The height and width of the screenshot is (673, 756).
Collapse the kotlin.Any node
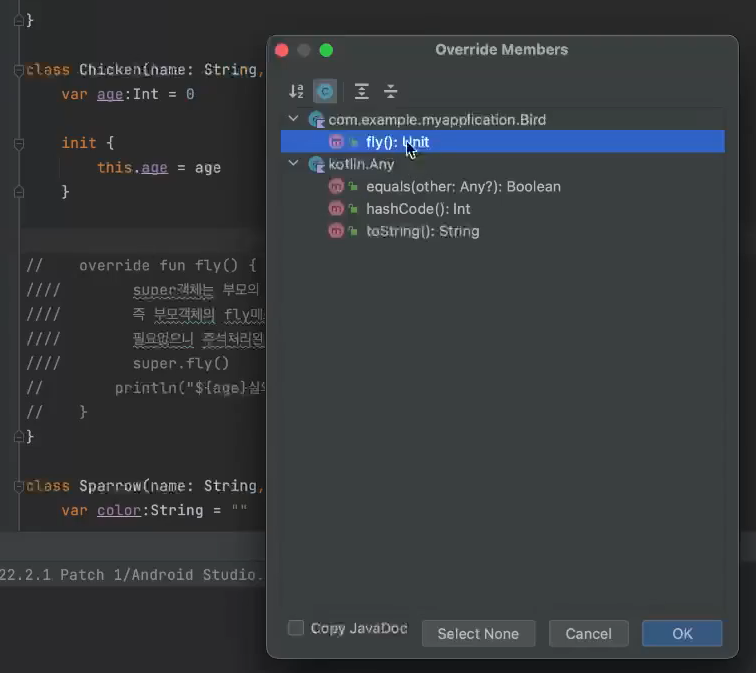coord(293,163)
